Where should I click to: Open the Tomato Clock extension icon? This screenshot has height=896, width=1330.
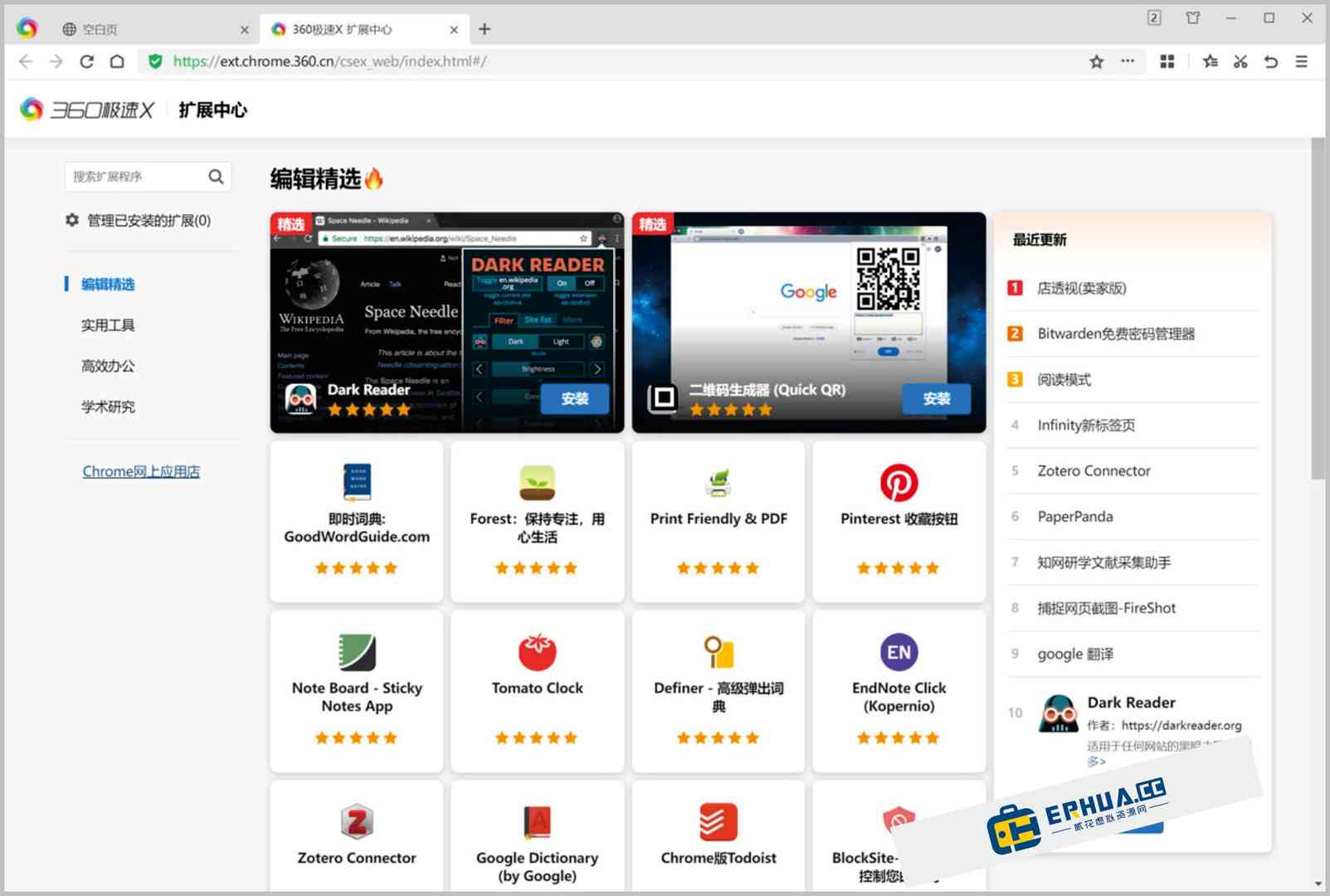[537, 652]
